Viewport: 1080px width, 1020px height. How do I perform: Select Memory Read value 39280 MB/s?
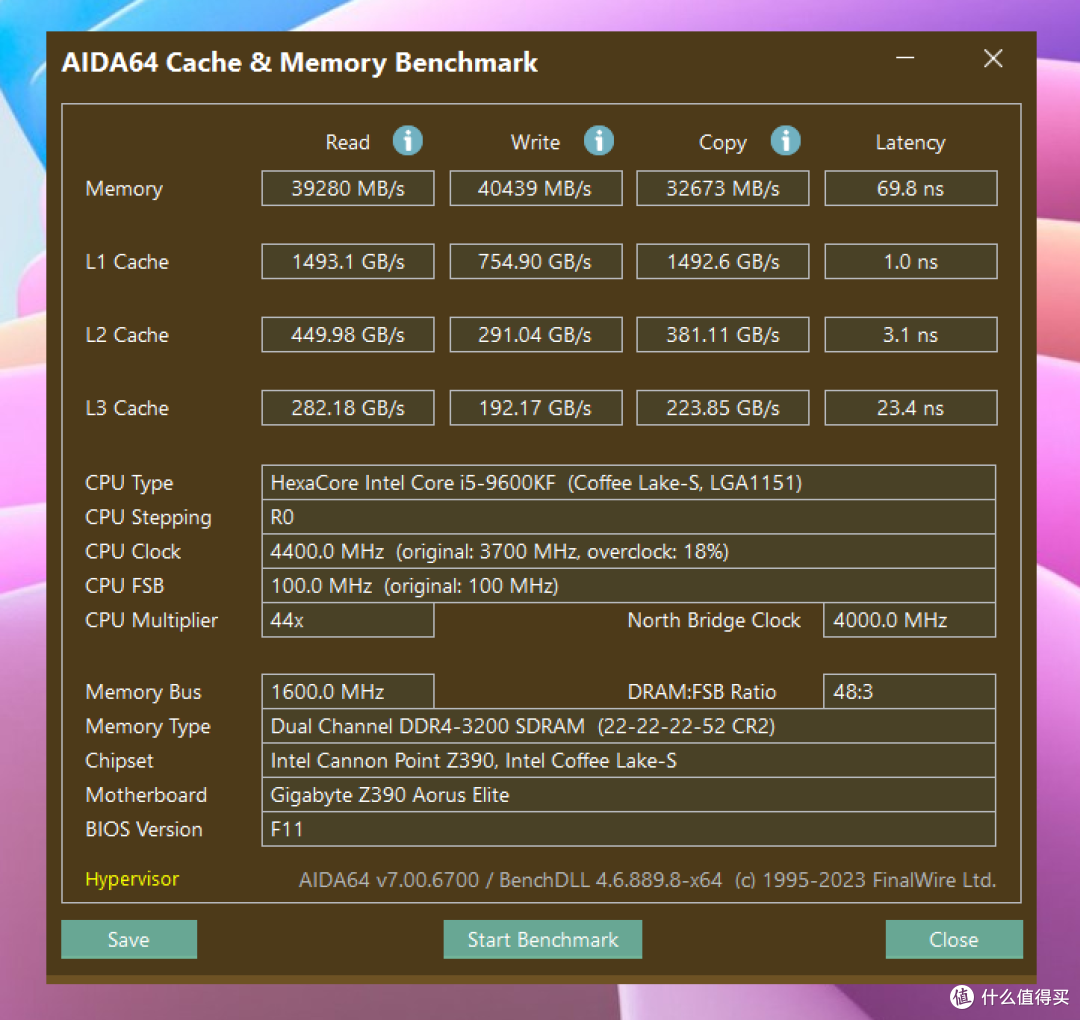pyautogui.click(x=348, y=188)
